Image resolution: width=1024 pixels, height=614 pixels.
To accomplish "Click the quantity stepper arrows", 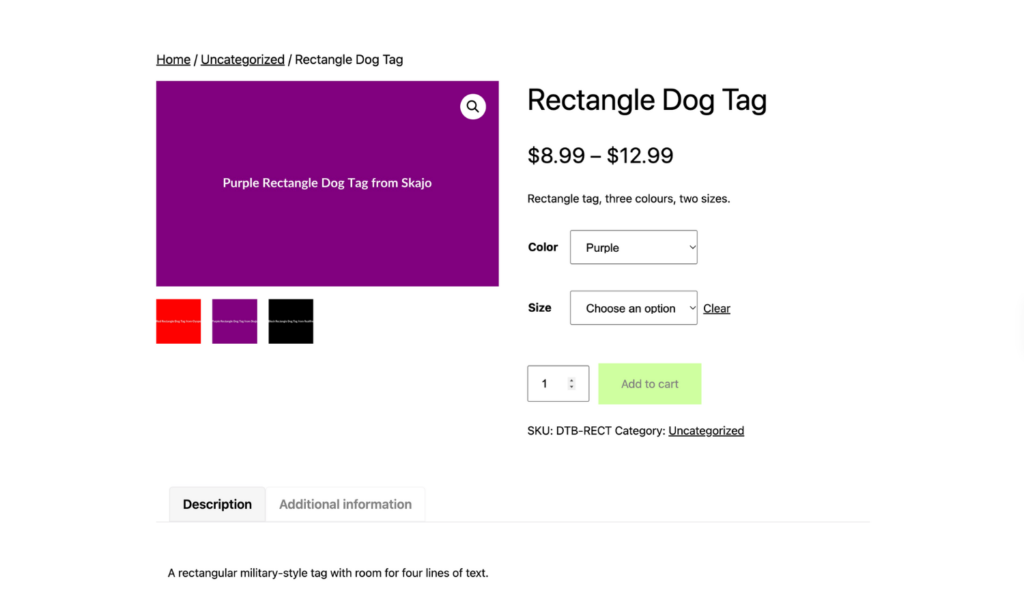I will click(x=571, y=383).
